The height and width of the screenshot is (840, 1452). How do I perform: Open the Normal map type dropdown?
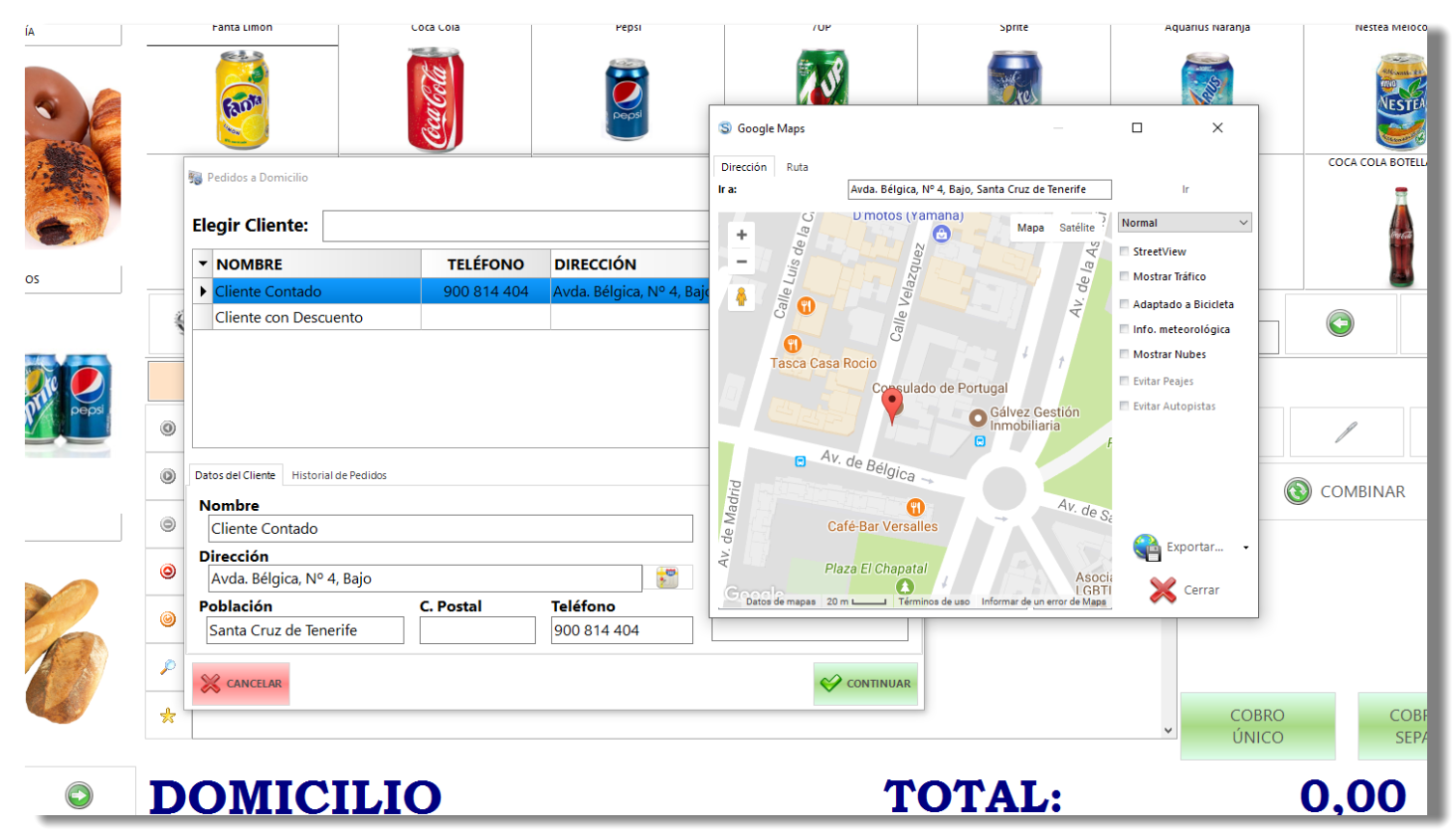pos(1184,223)
